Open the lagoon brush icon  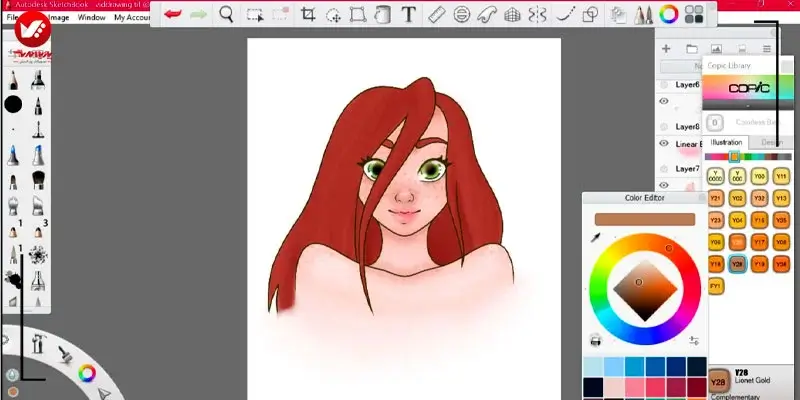[x=64, y=354]
